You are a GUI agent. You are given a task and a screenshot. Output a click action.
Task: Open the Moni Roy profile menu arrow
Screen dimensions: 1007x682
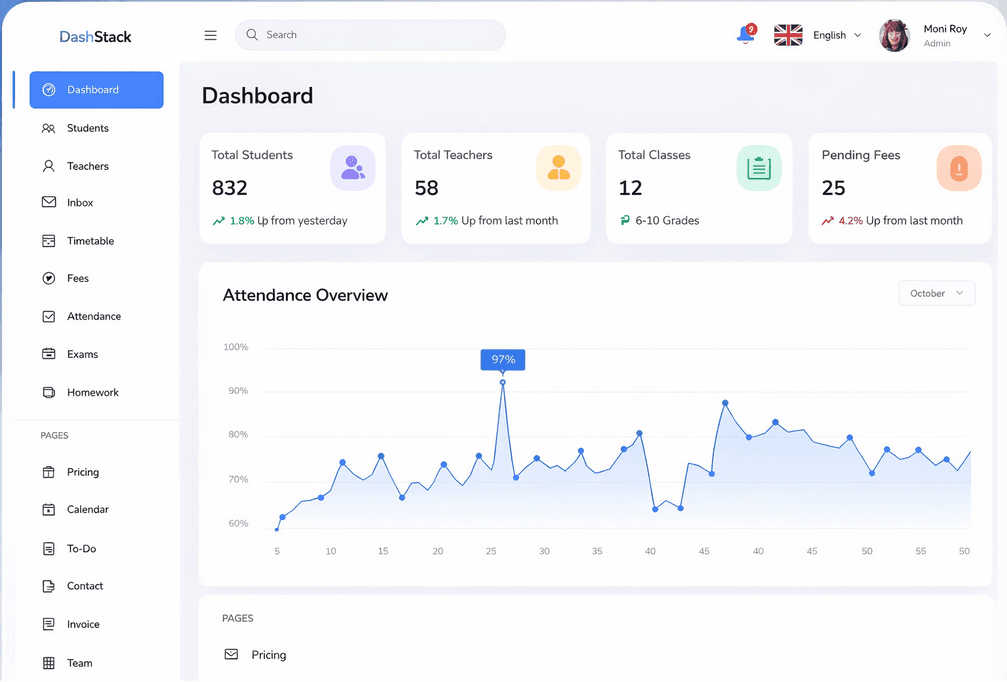[x=987, y=36]
